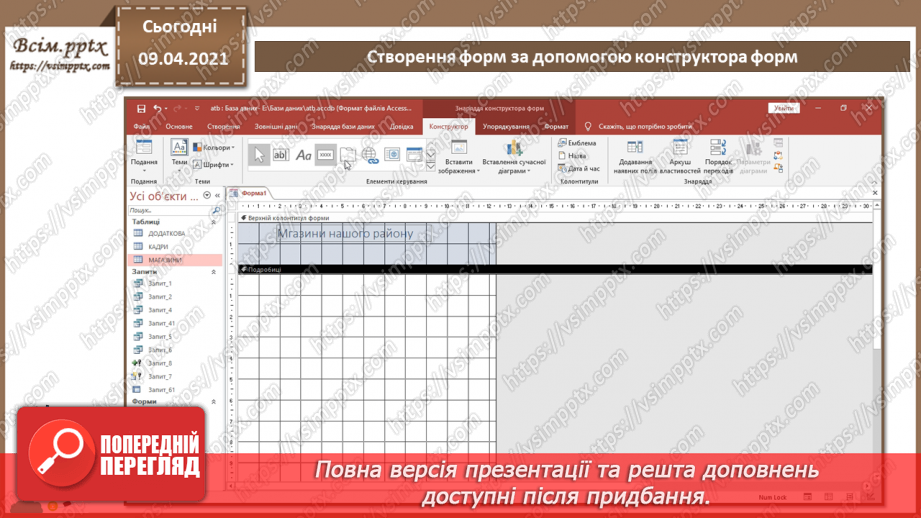Select the МАГАЗИНИ table in navigation pane
The width and height of the screenshot is (921, 518).
tap(166, 260)
